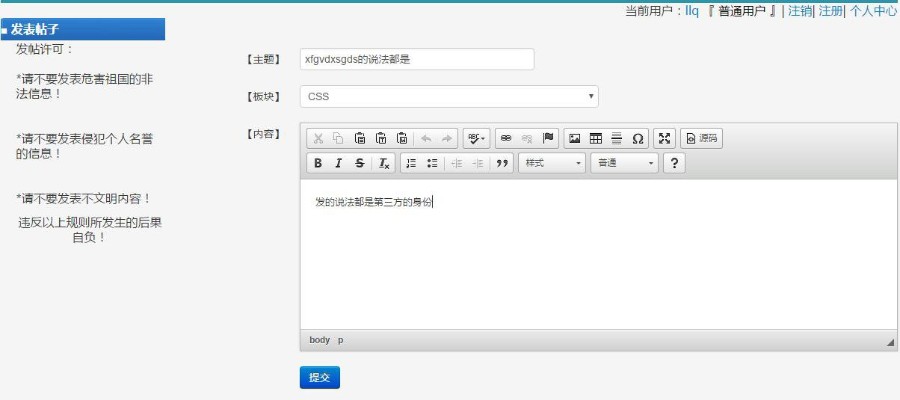Toggle bold formatting

click(x=317, y=164)
